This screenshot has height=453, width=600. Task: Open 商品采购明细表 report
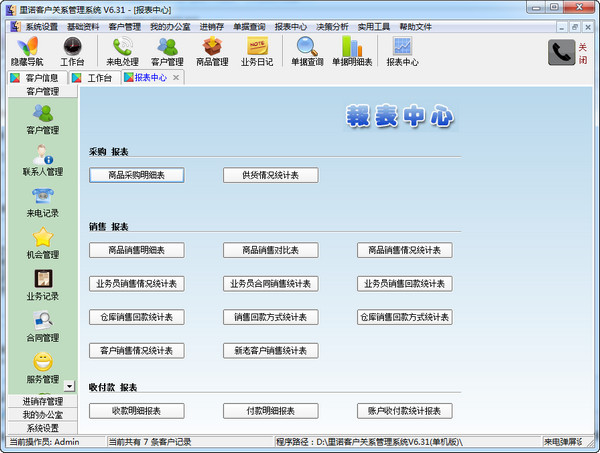137,175
